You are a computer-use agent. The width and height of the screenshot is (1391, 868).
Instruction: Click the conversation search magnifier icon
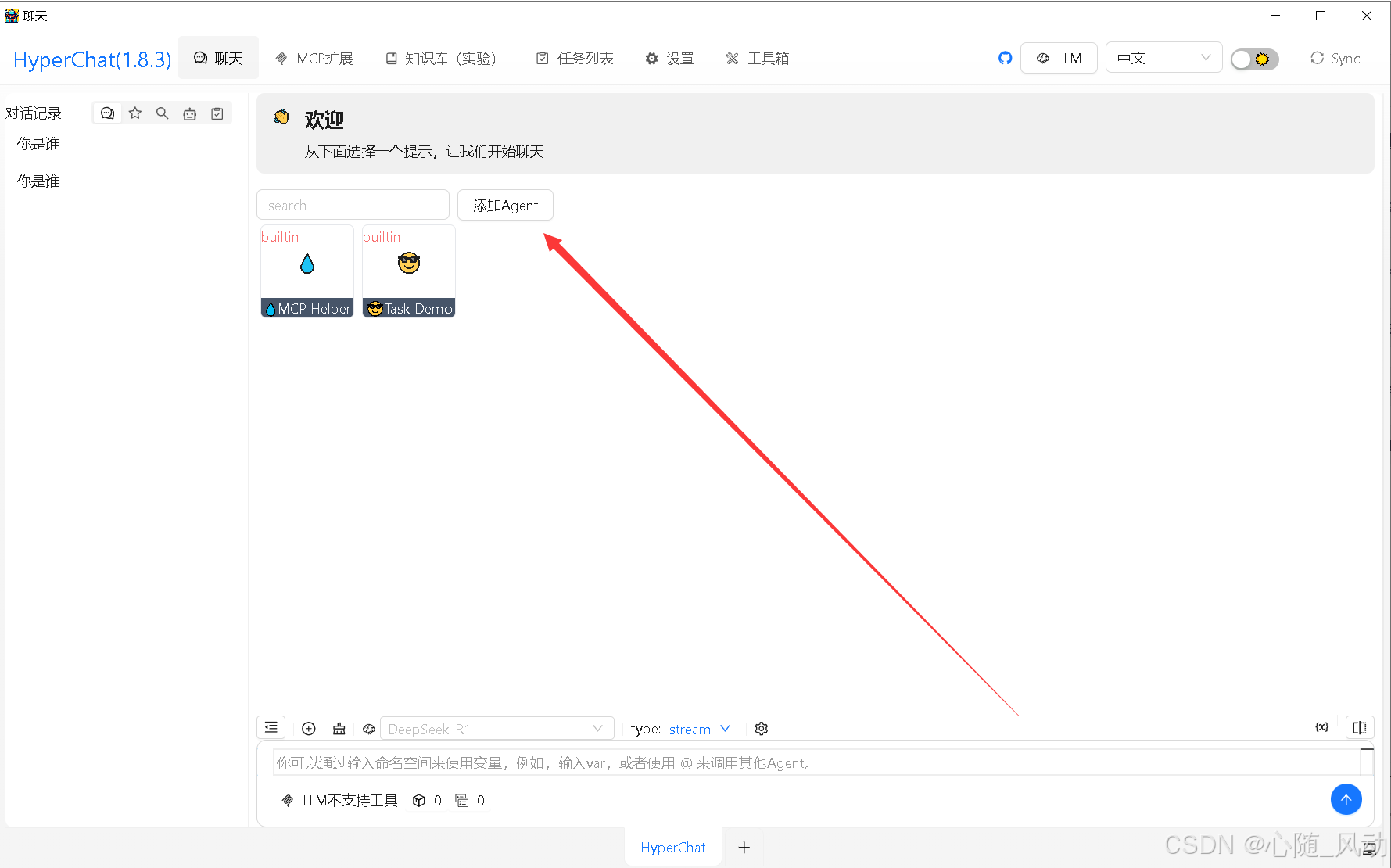point(163,113)
